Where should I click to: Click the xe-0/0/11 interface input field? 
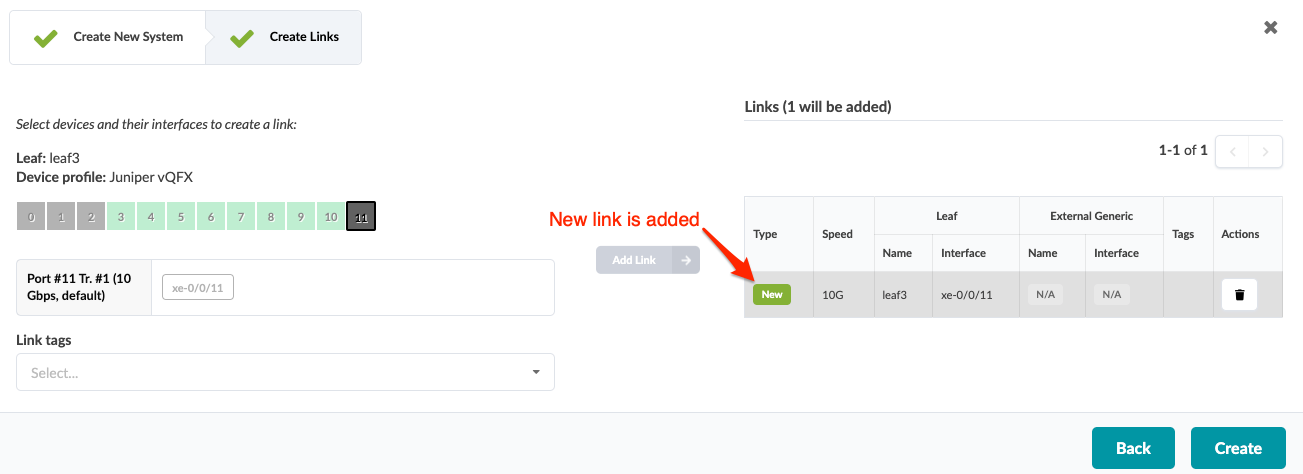(204, 288)
